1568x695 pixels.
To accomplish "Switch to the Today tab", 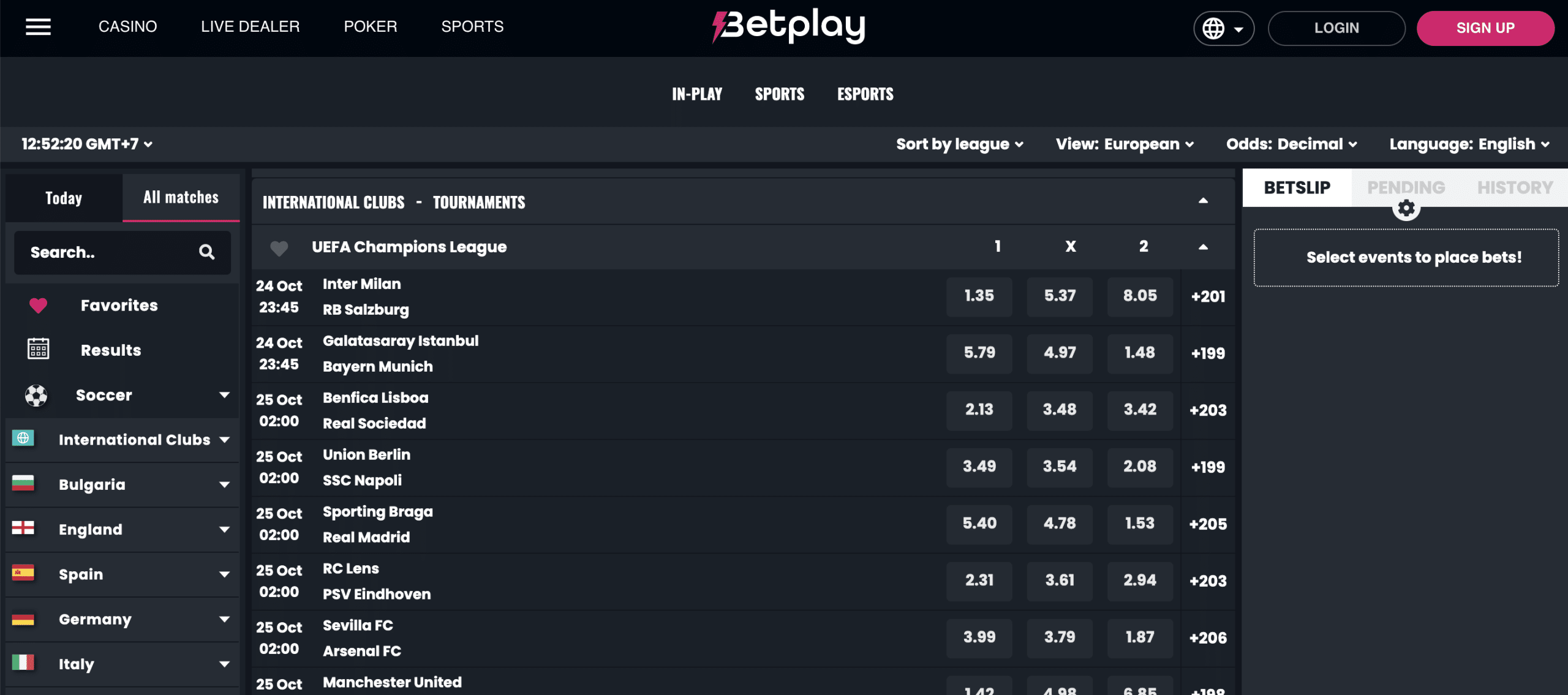I will tap(64, 198).
